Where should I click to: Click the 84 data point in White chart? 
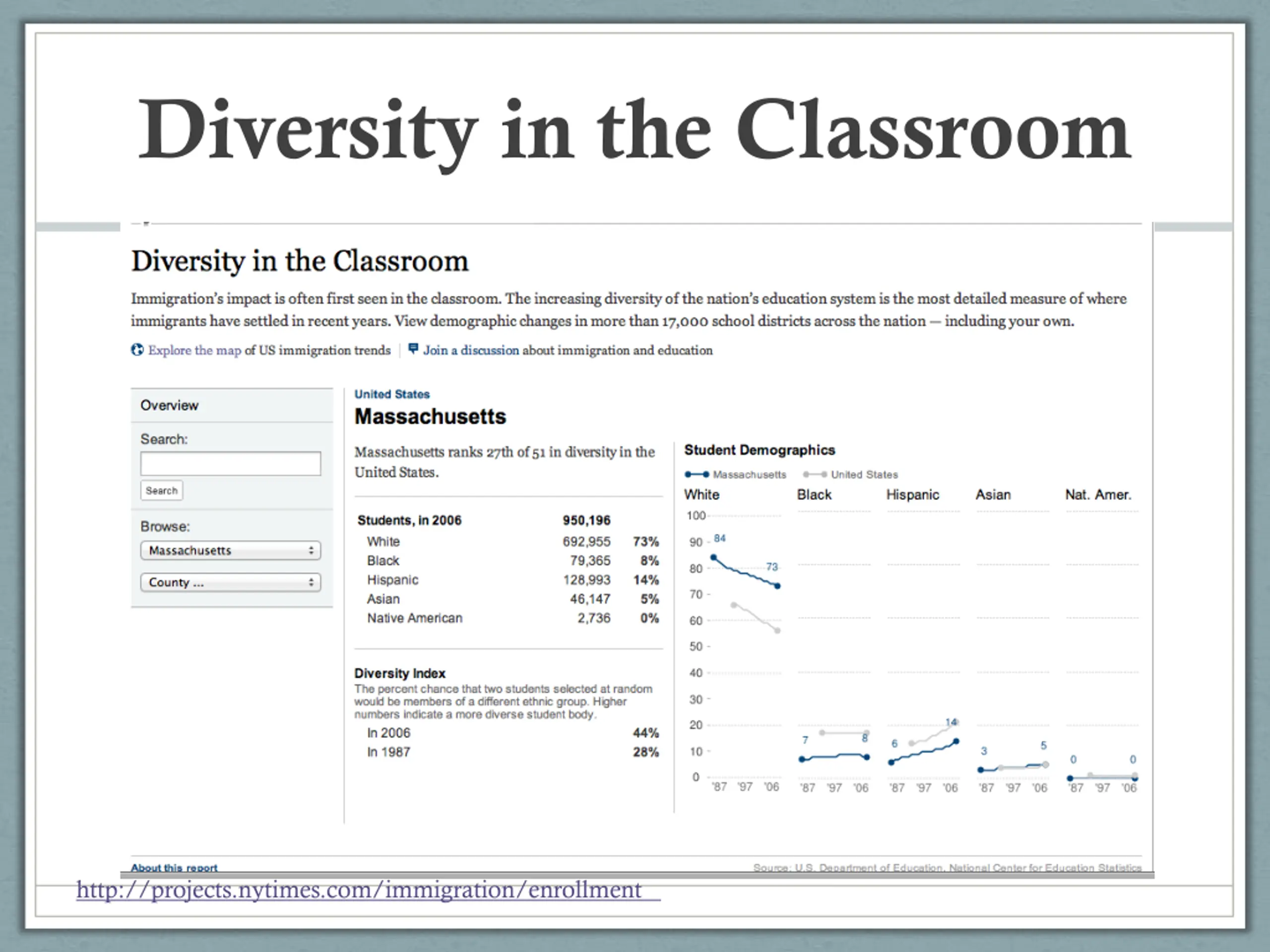[x=714, y=557]
